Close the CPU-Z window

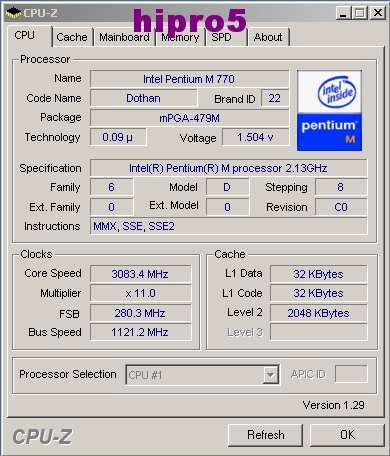378,13
